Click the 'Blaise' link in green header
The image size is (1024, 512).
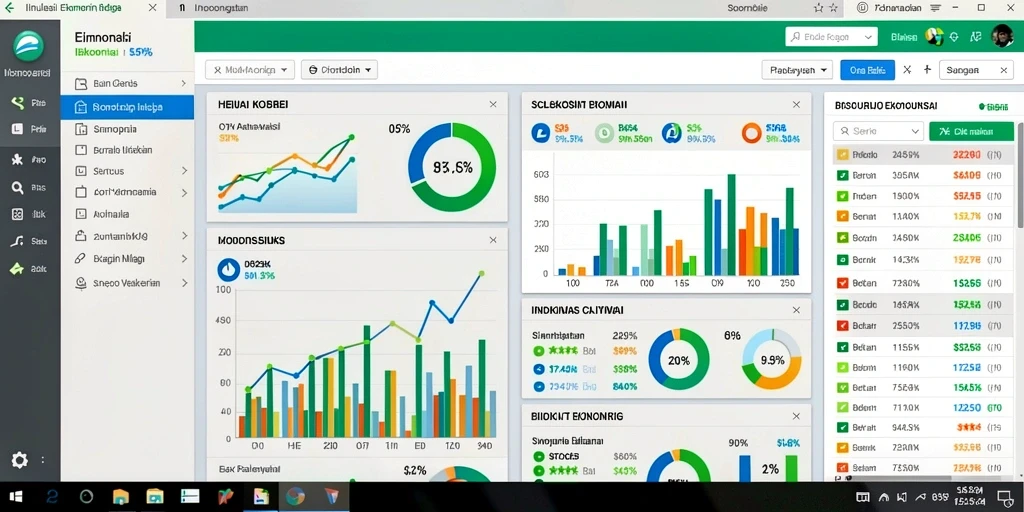[904, 37]
